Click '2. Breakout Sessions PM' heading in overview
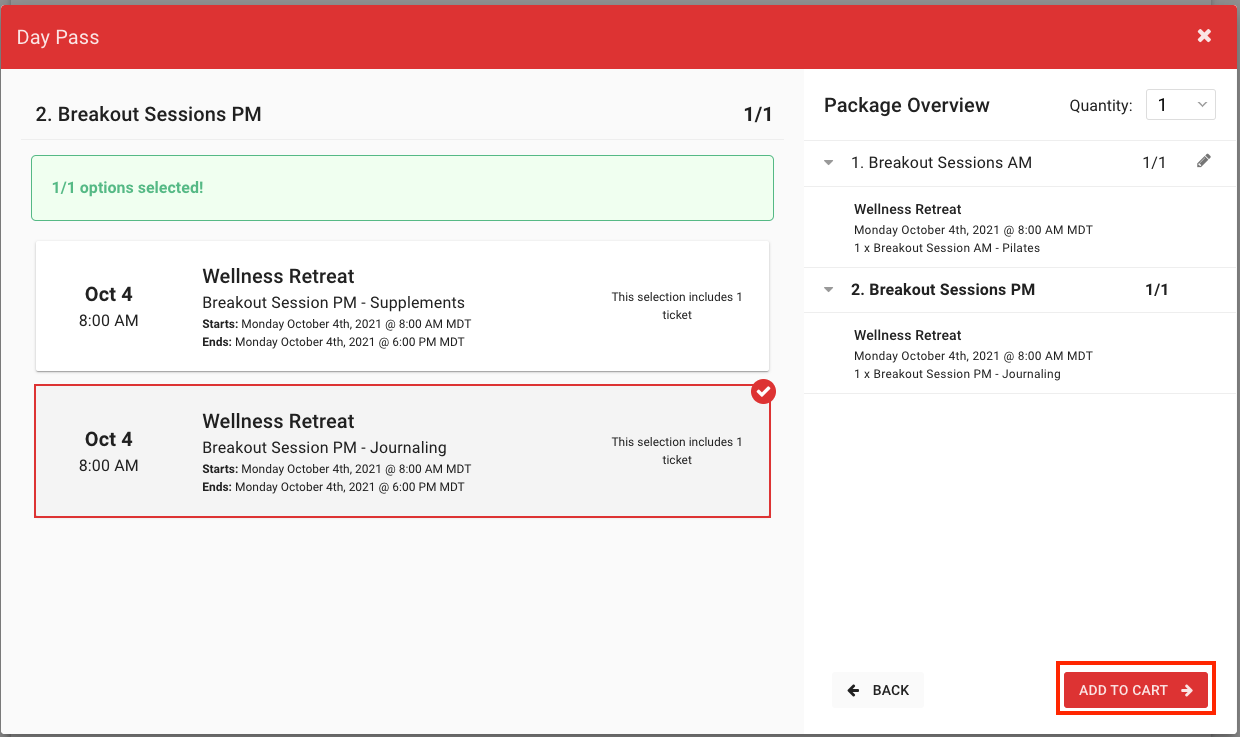Viewport: 1240px width, 737px height. point(943,289)
